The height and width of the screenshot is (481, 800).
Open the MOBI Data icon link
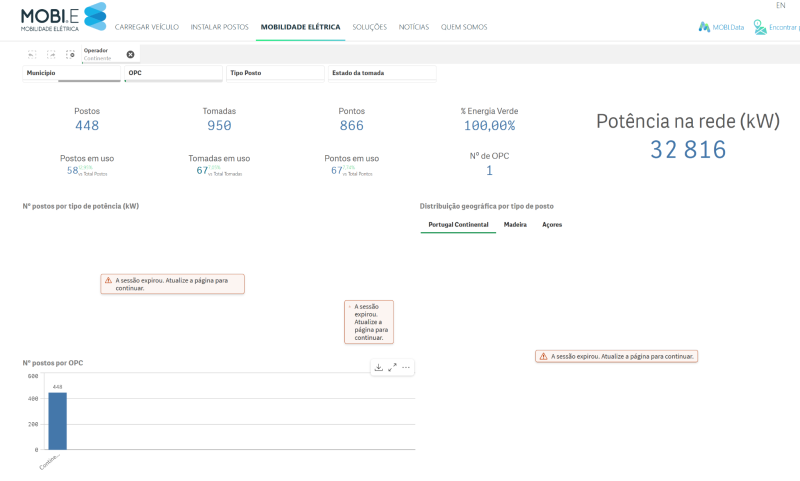704,27
